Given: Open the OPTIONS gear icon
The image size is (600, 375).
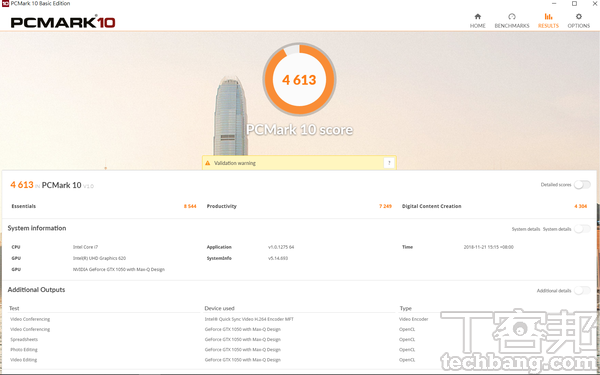Looking at the screenshot, I should [579, 16].
